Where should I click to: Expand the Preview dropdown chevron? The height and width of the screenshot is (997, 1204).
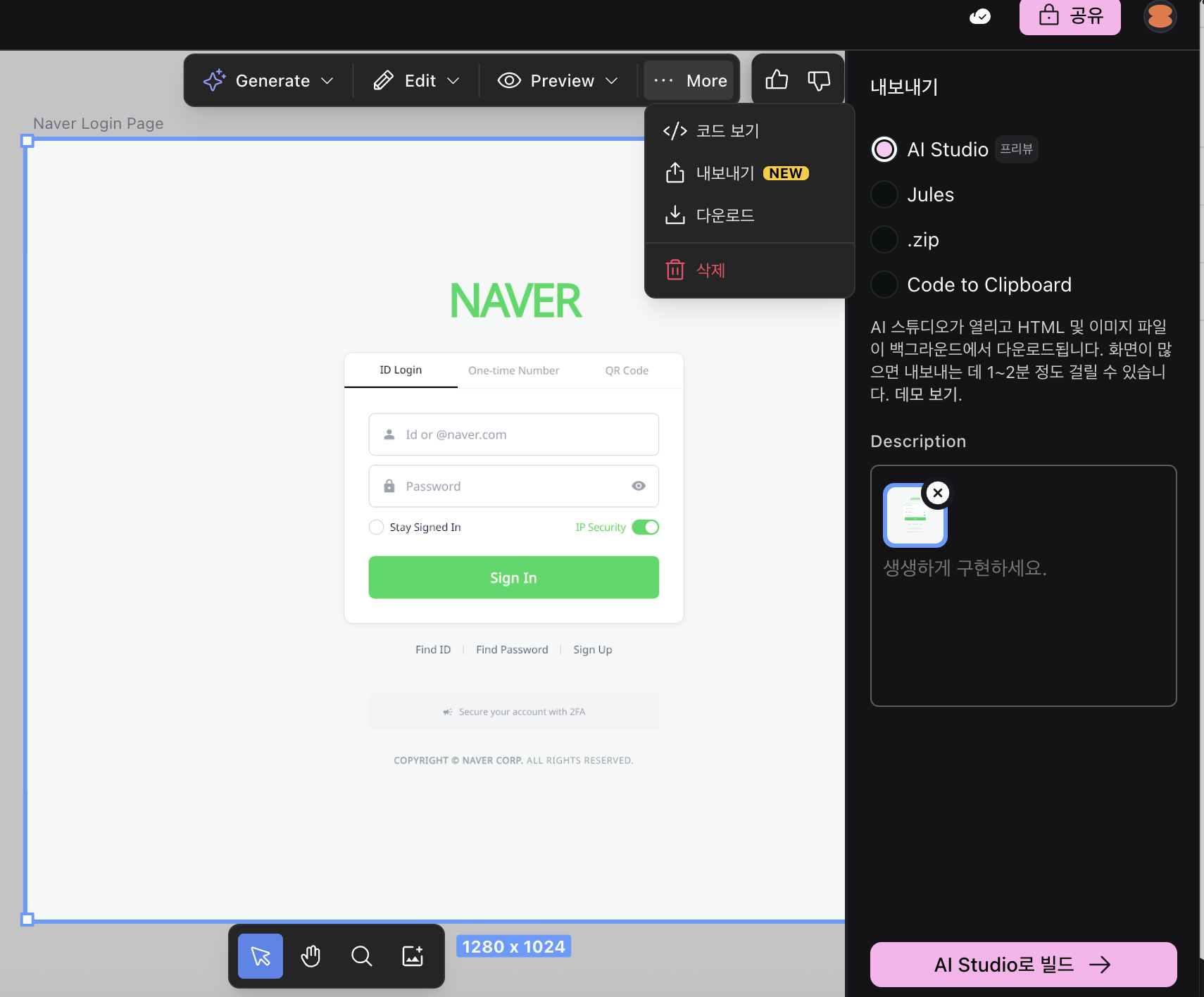[x=612, y=81]
